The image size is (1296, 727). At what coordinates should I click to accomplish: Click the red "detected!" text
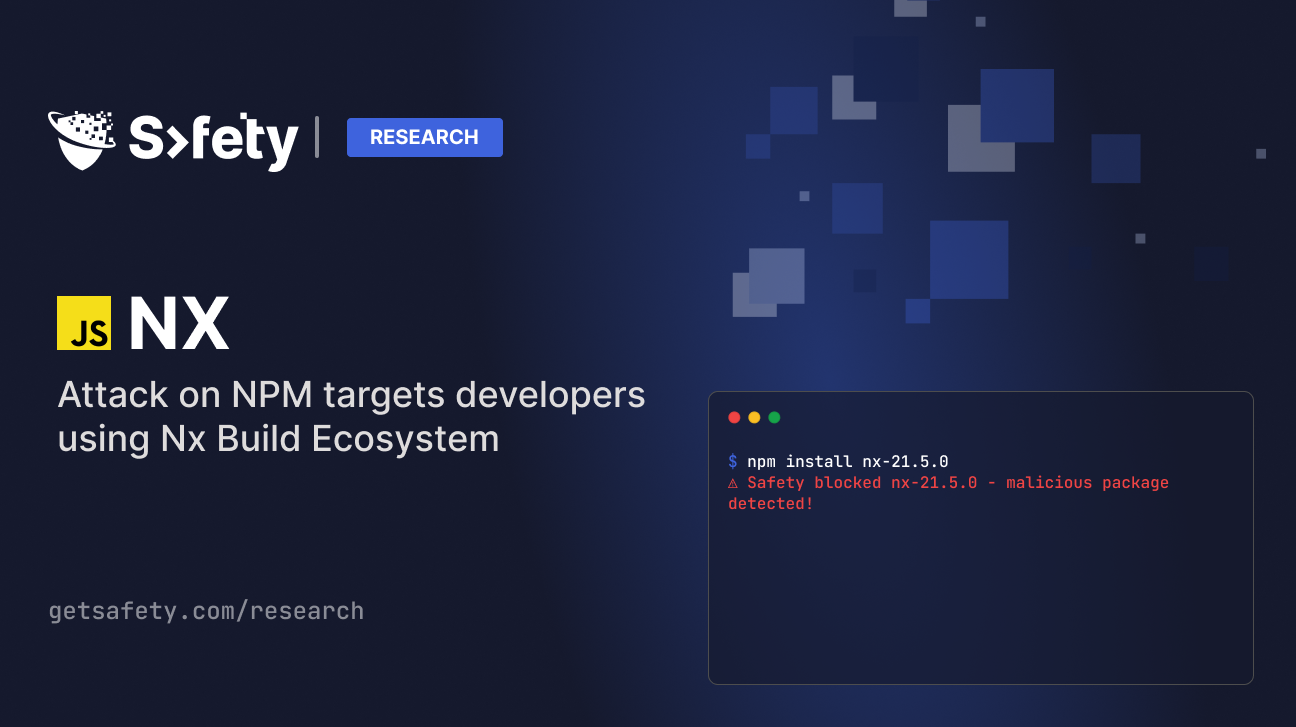[771, 504]
